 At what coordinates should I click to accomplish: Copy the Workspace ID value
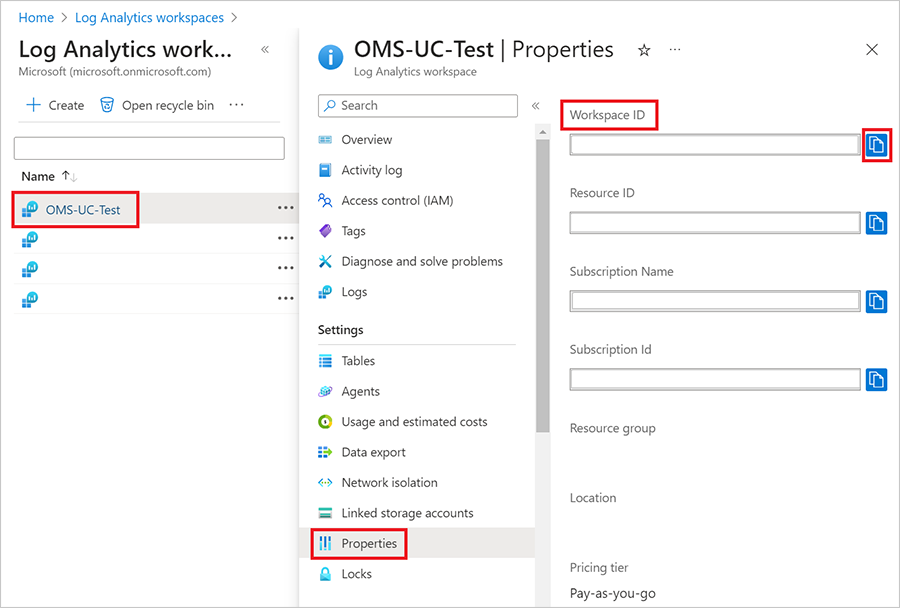pos(876,145)
